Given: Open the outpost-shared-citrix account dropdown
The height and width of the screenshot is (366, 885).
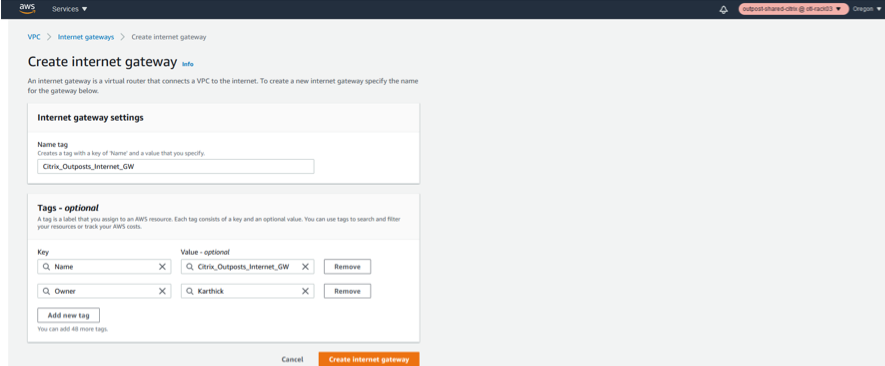Looking at the screenshot, I should pos(794,9).
